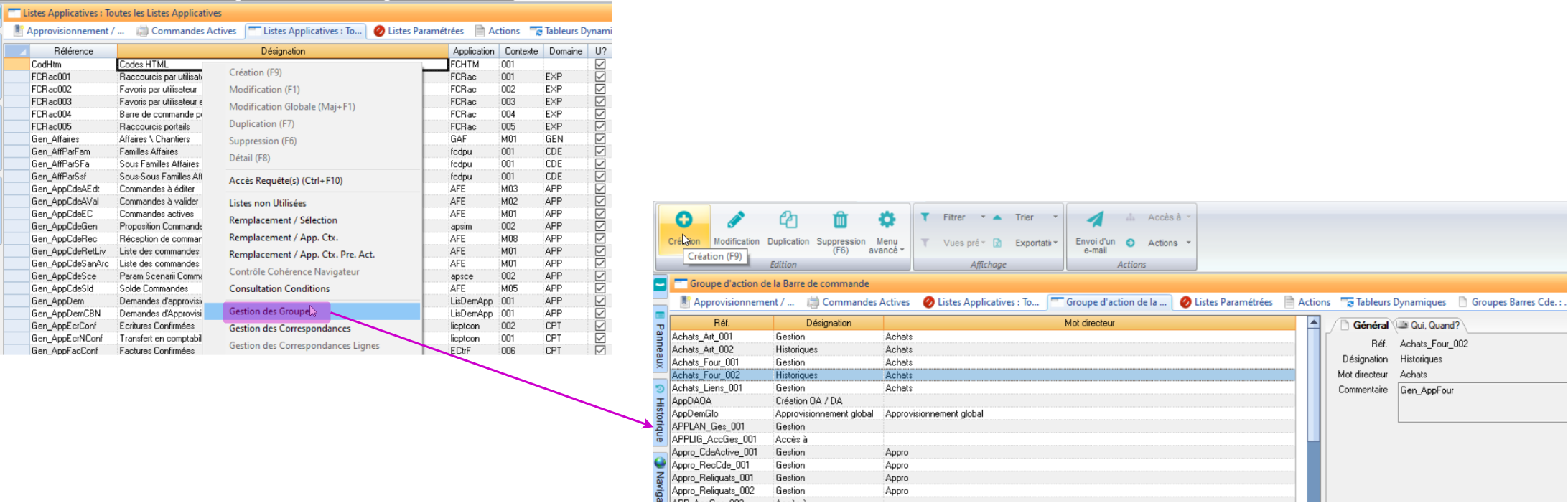Click the Trier ascending triangle icon
This screenshot has height=503, width=1568.
pos(997,217)
